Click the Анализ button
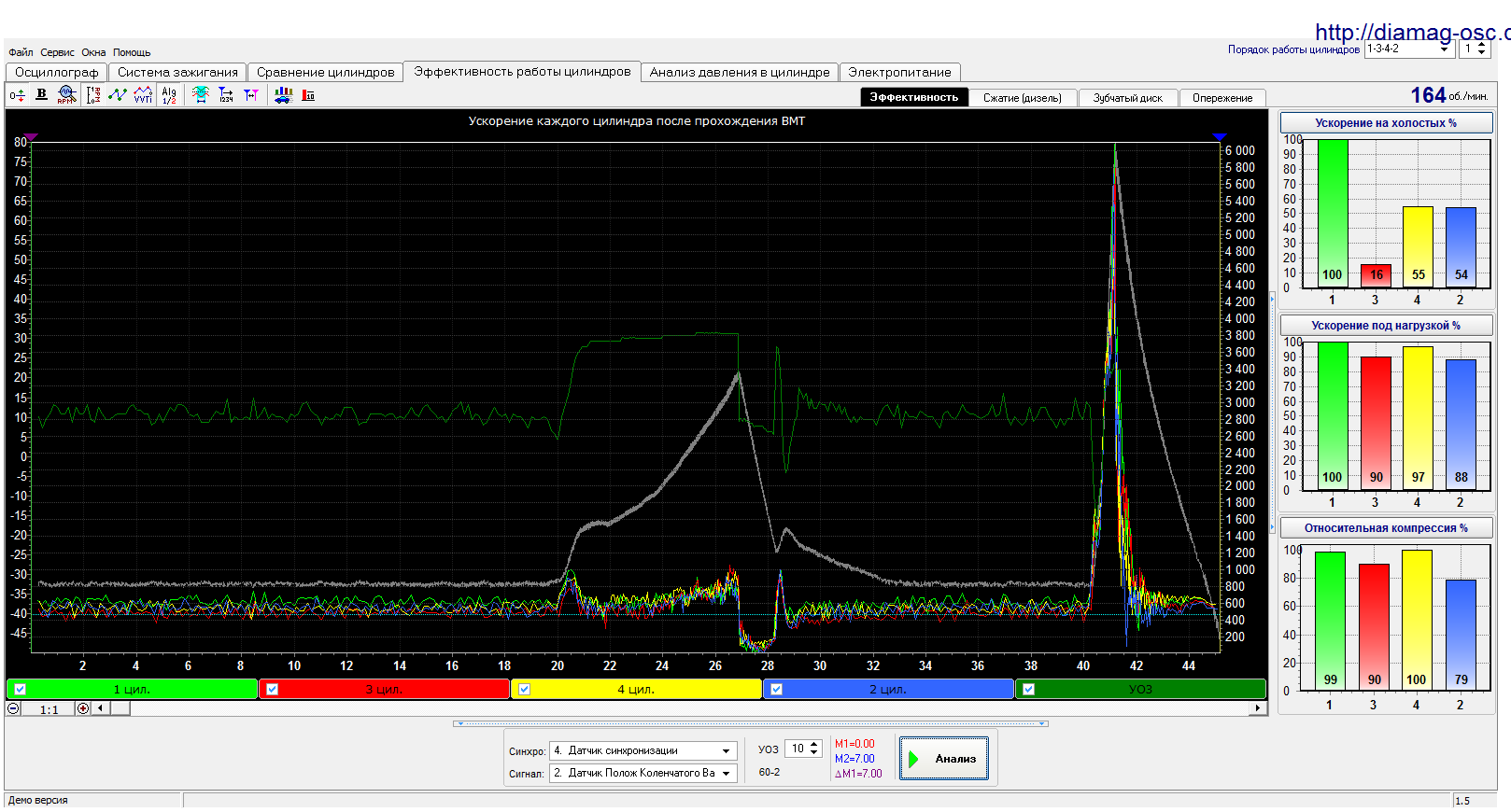Image resolution: width=1511 pixels, height=812 pixels. [944, 759]
